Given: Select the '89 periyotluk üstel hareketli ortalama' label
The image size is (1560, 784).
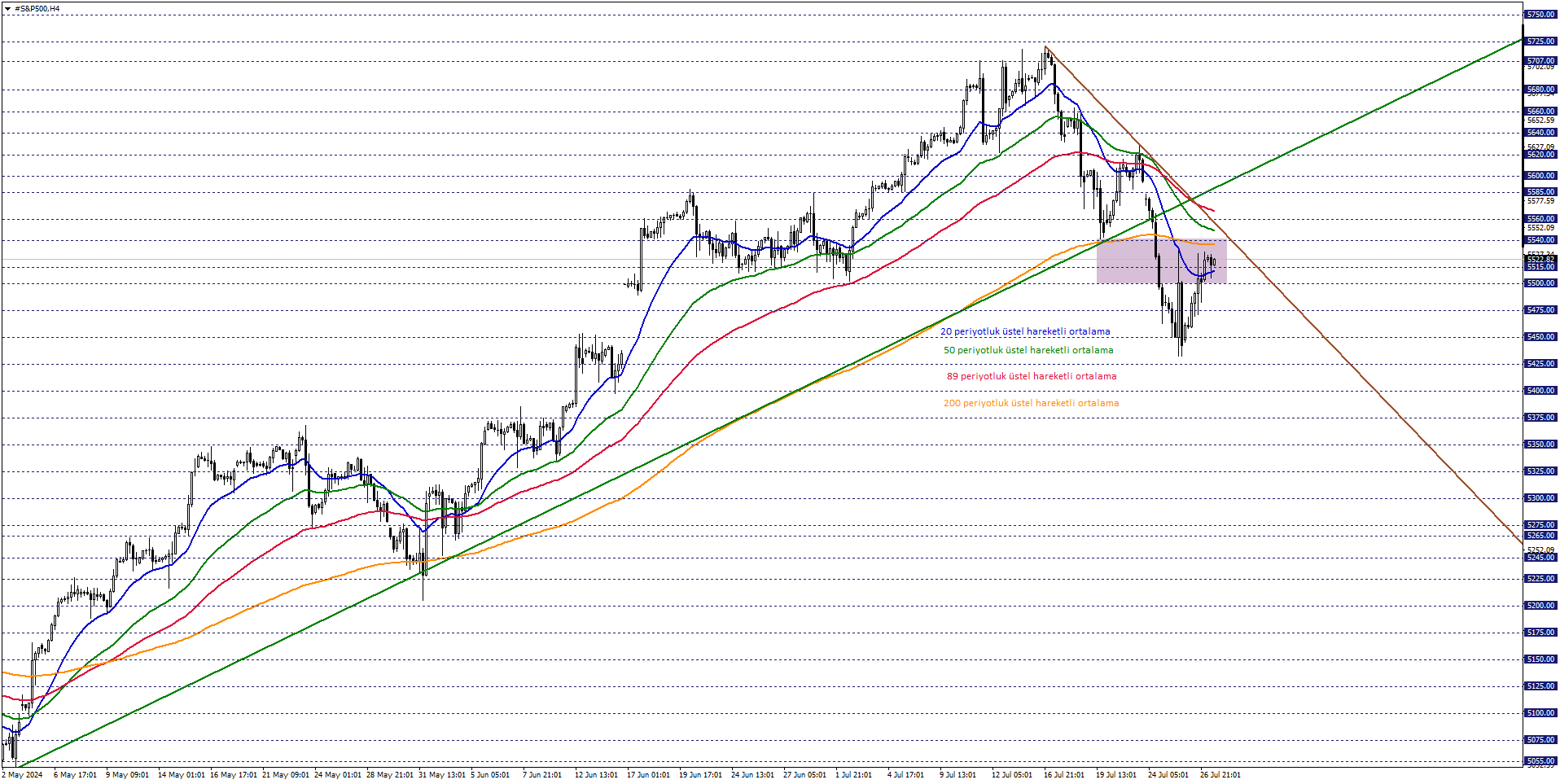Looking at the screenshot, I should (x=1032, y=376).
